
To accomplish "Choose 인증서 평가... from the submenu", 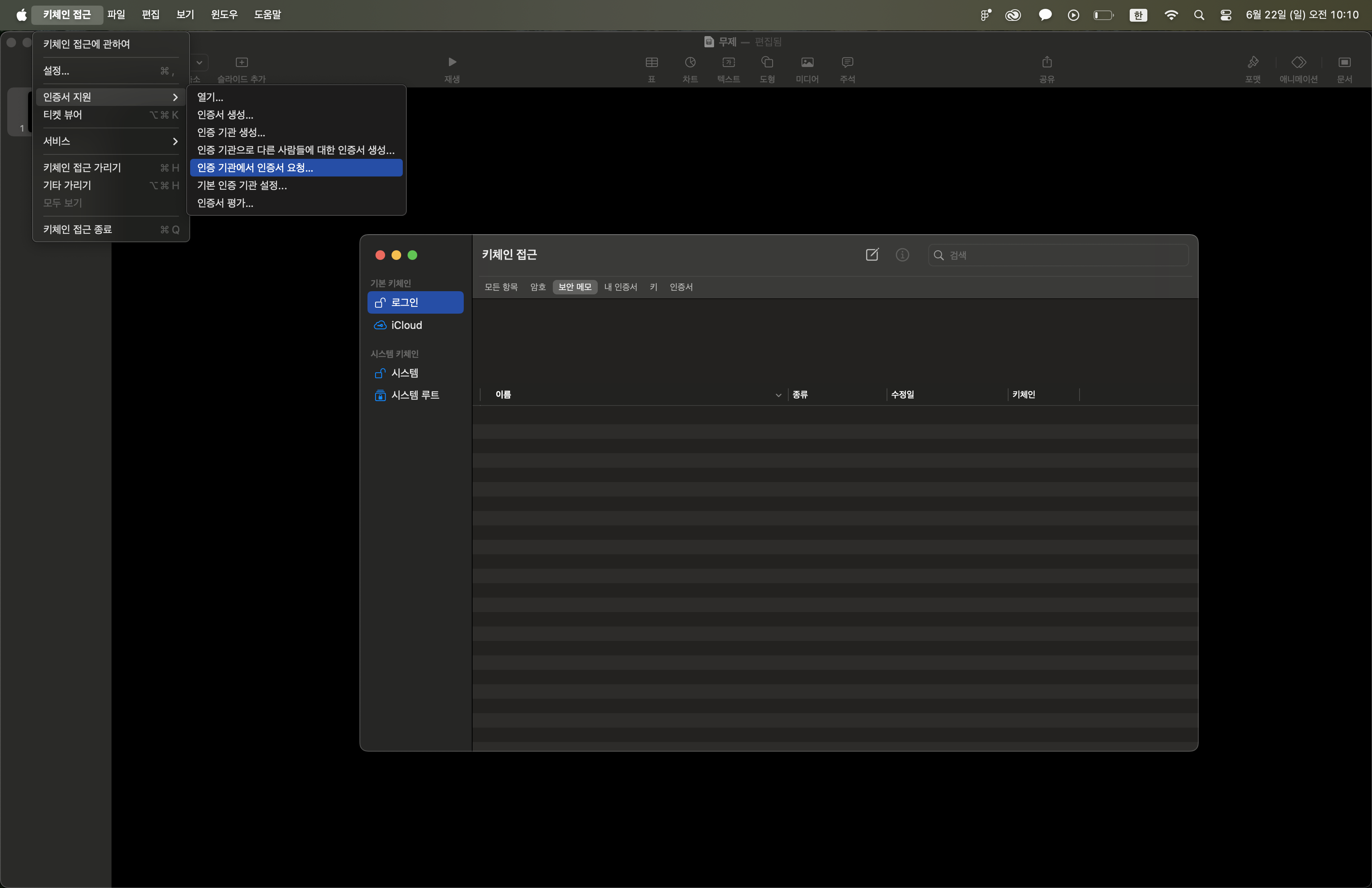I will point(225,203).
